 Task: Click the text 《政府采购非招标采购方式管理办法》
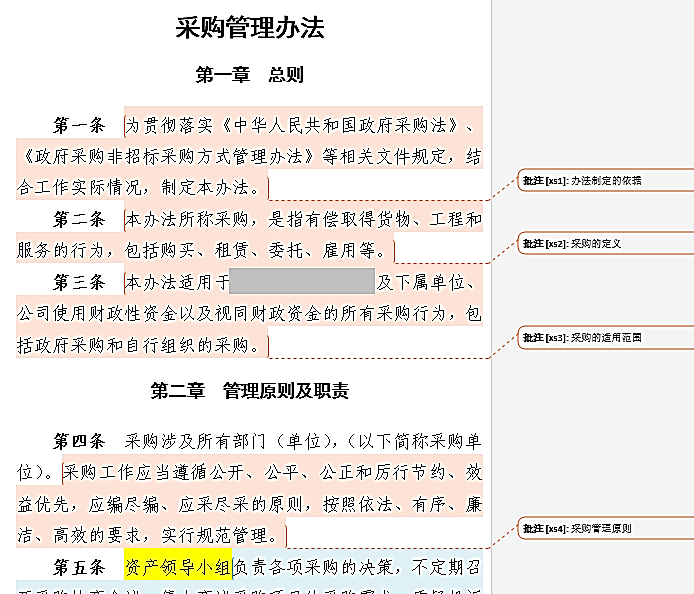pos(169,157)
